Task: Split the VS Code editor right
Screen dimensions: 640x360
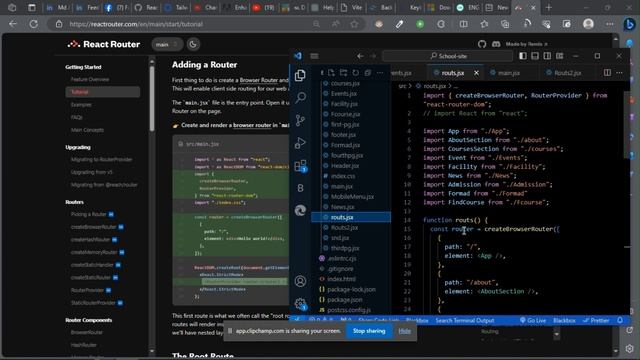Action: click(x=607, y=73)
